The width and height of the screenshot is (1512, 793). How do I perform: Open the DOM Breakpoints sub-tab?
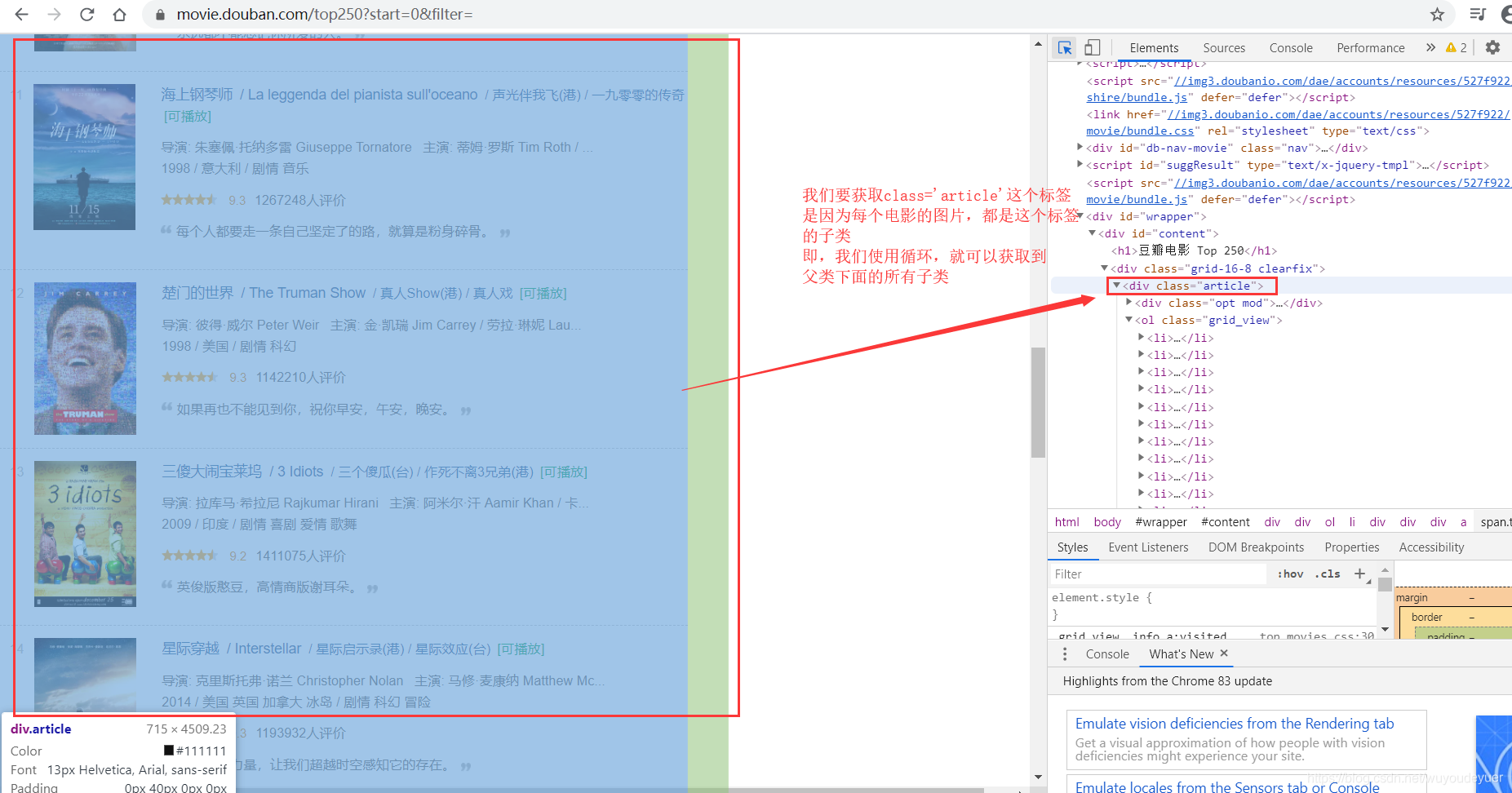pyautogui.click(x=1256, y=547)
